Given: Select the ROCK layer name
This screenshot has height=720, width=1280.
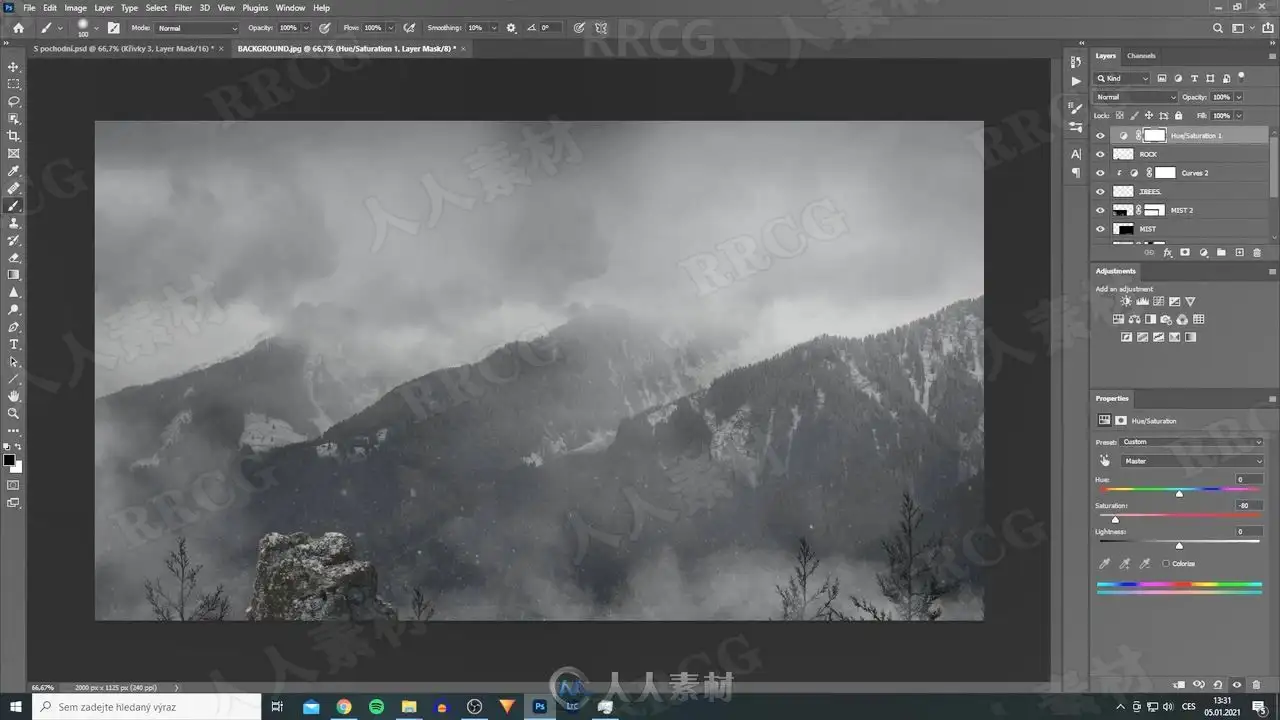Looking at the screenshot, I should point(1148,155).
